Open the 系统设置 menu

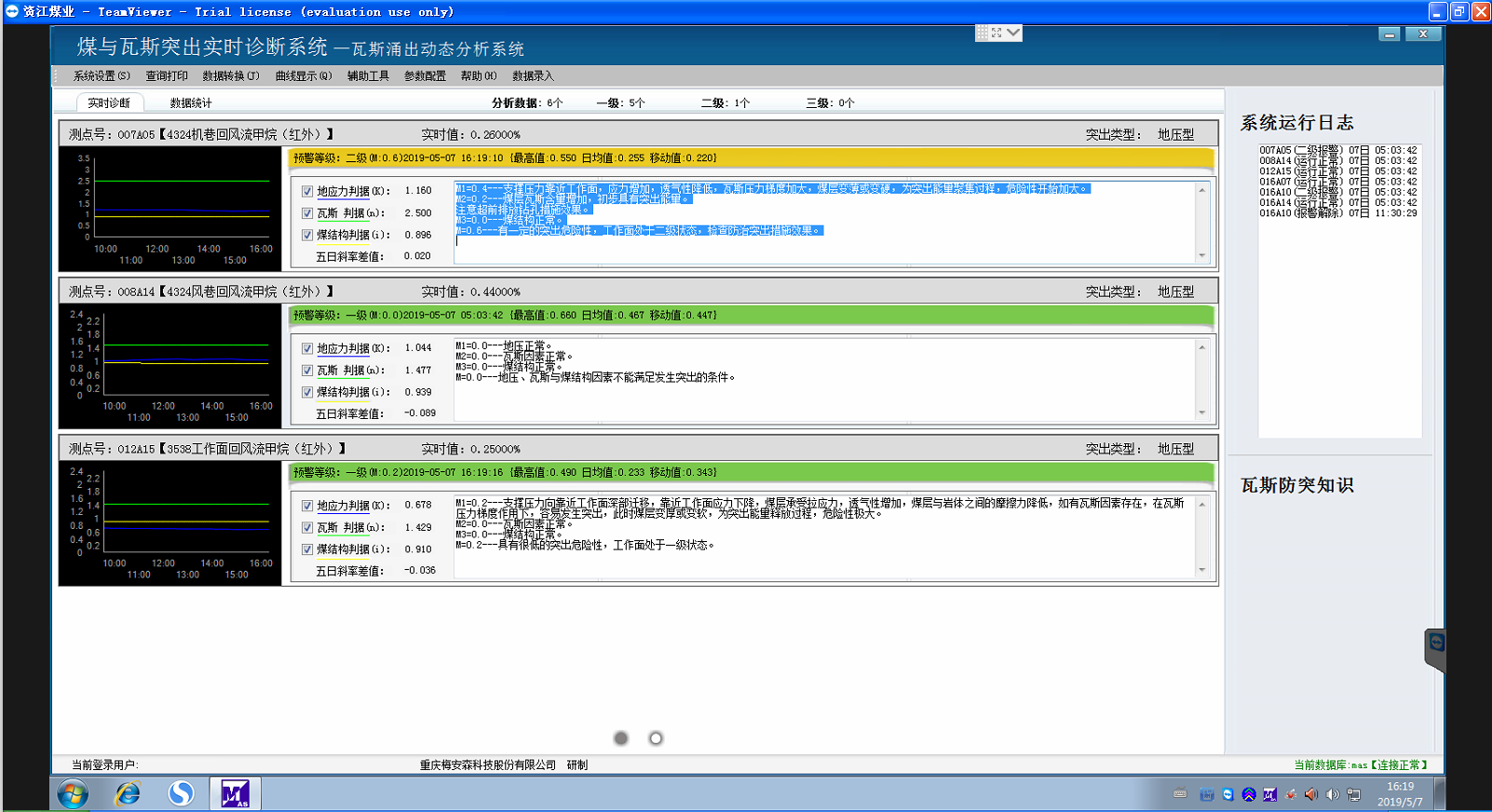(102, 76)
